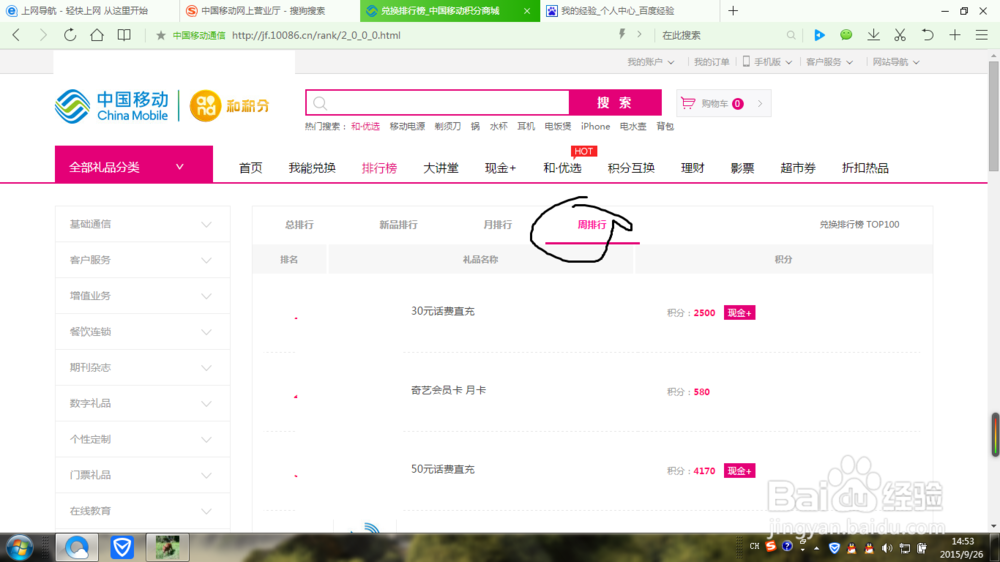Screen dimensions: 1000x562
Task: Click the magnifier in browser search box
Action: coord(791,35)
